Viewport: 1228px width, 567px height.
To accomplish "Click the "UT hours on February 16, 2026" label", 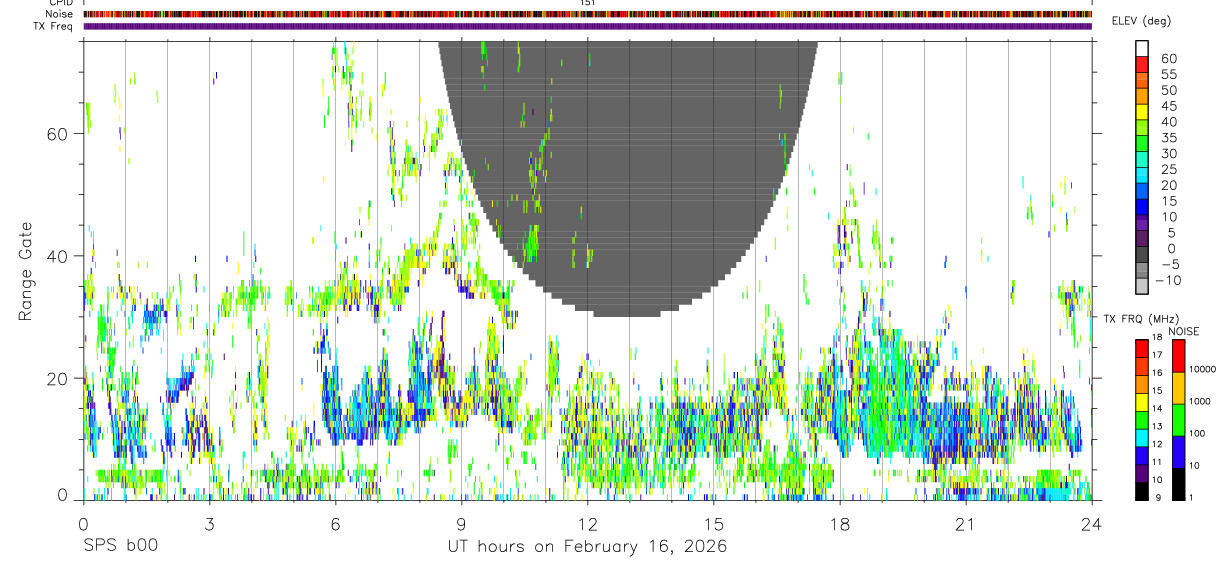I will pos(586,547).
